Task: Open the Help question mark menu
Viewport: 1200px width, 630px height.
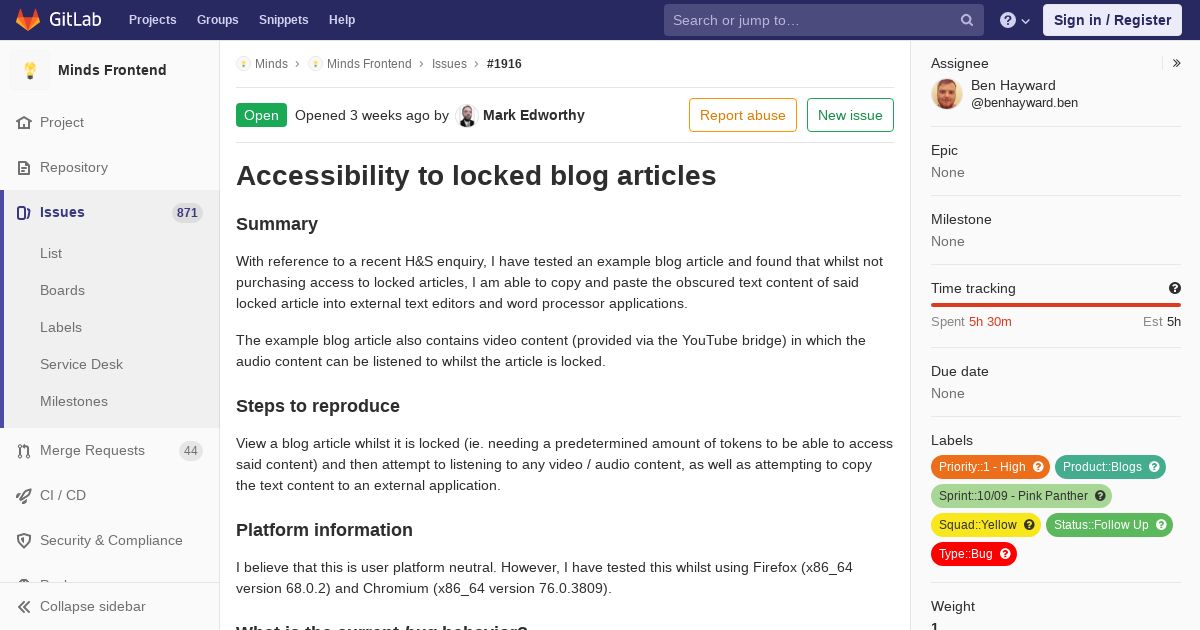Action: click(1015, 20)
